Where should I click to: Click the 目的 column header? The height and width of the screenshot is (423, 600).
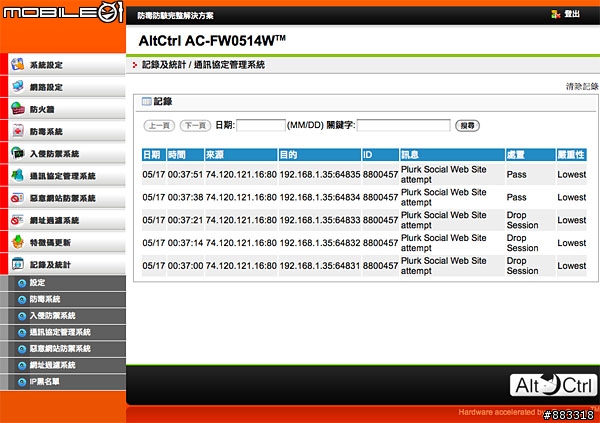point(320,155)
